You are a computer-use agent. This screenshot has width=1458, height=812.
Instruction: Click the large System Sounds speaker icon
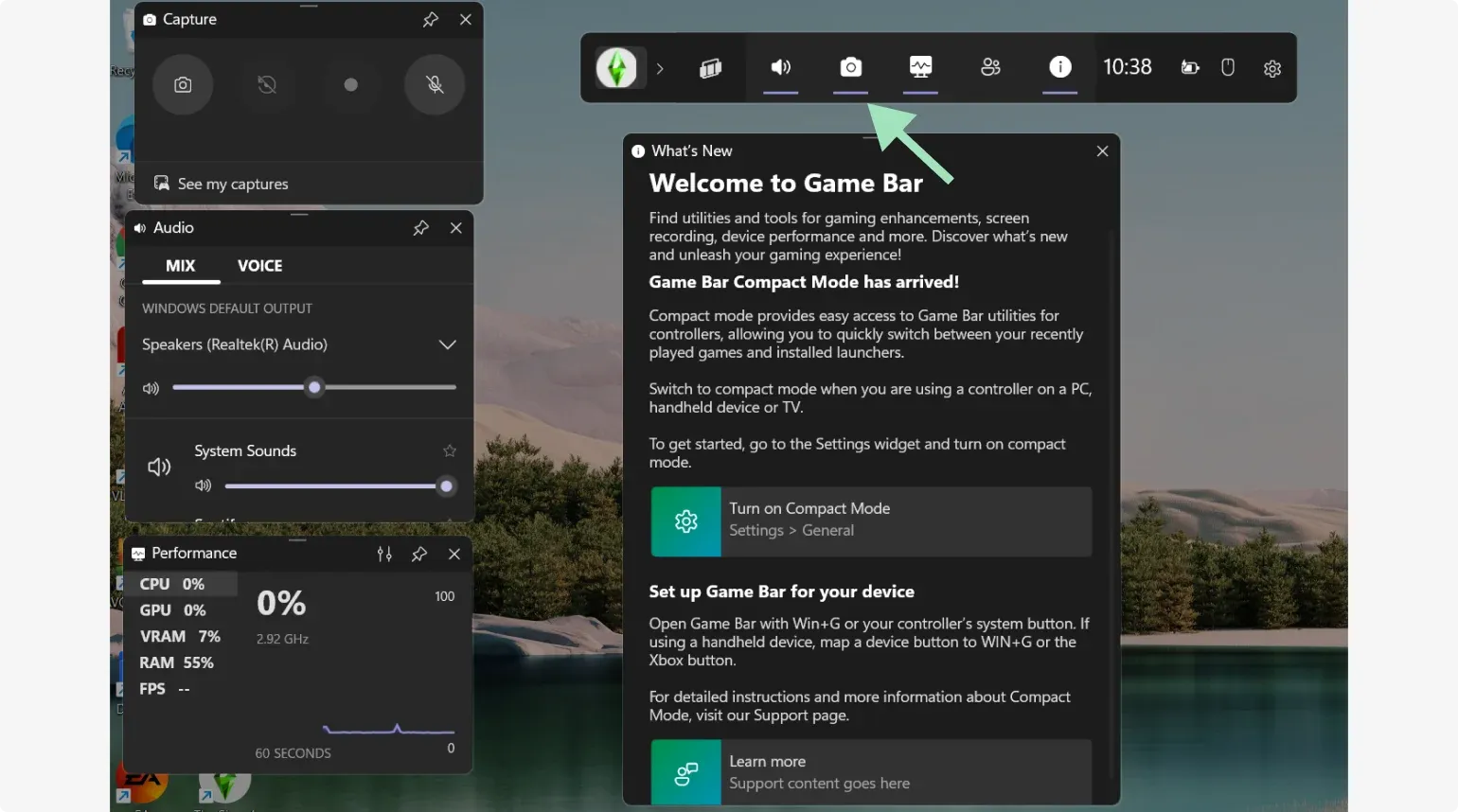coord(159,467)
